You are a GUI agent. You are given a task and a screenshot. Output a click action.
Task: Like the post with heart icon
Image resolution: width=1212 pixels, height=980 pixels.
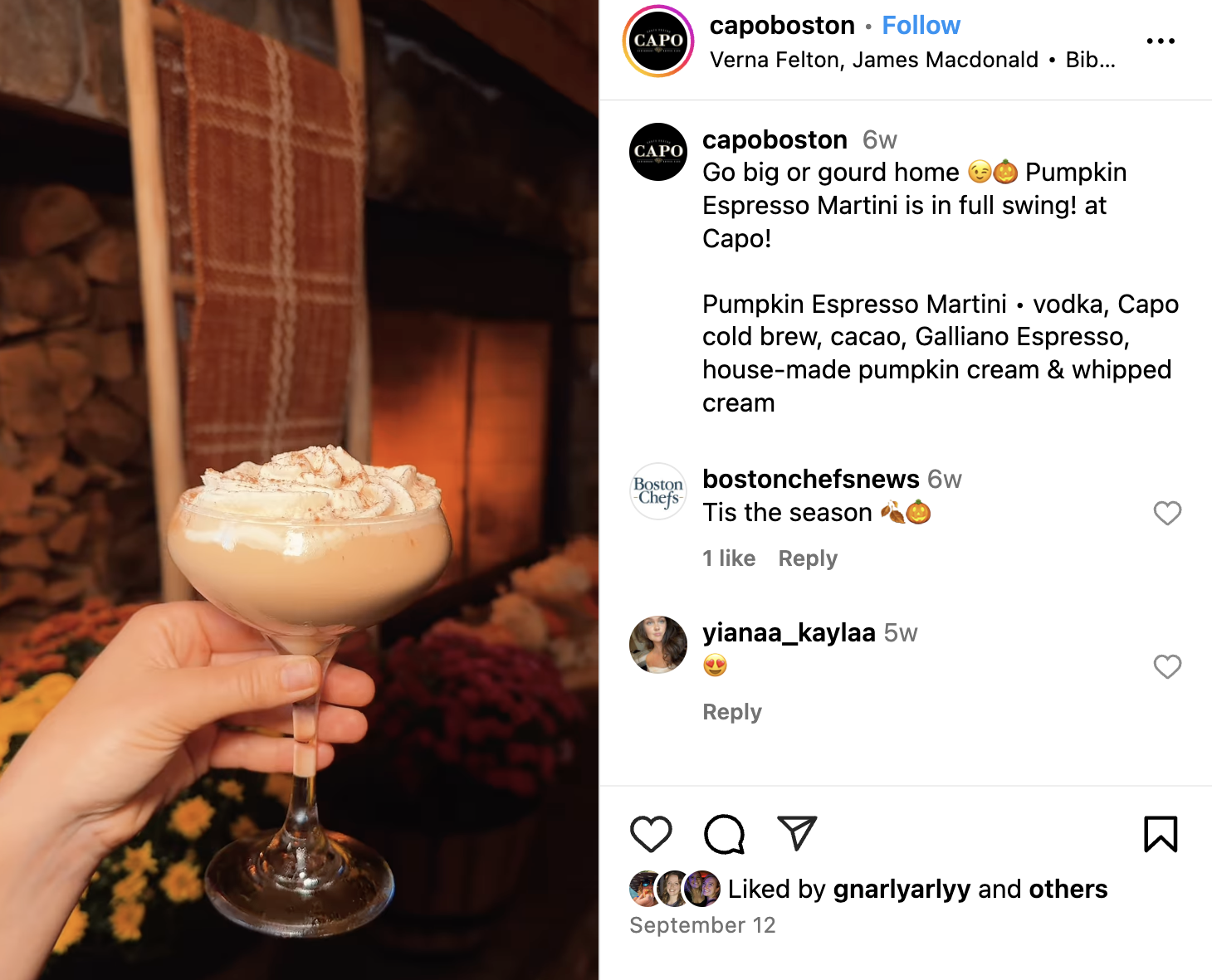click(x=651, y=834)
